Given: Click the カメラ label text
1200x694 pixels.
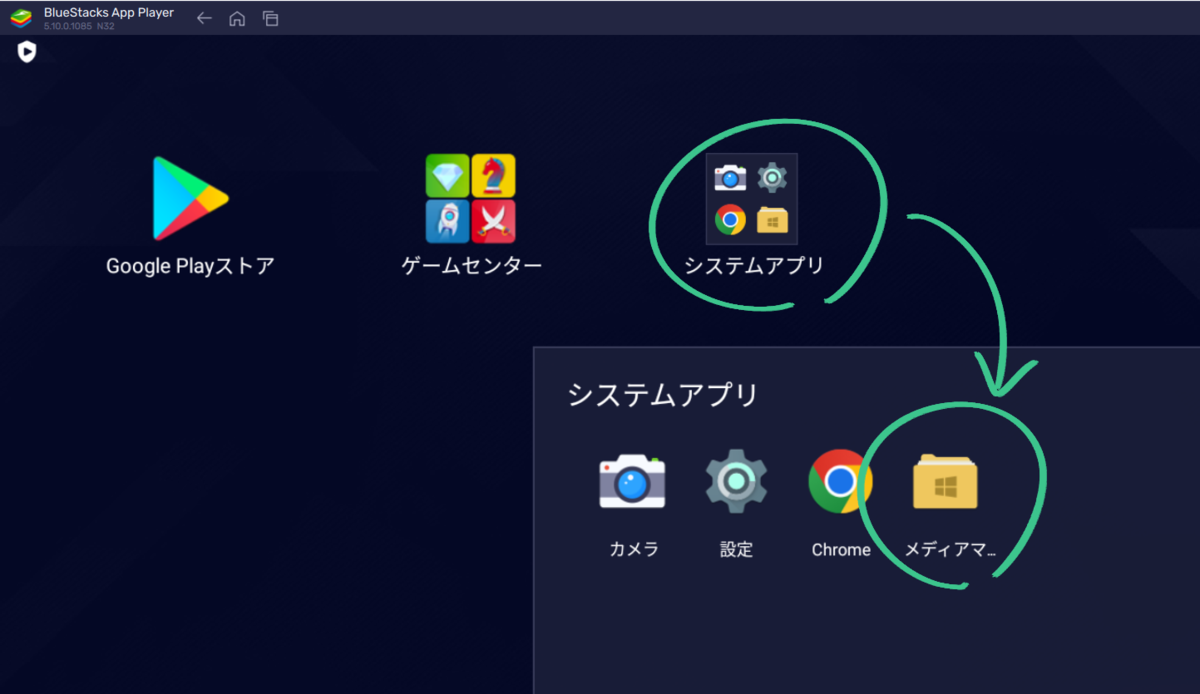Looking at the screenshot, I should pos(634,549).
